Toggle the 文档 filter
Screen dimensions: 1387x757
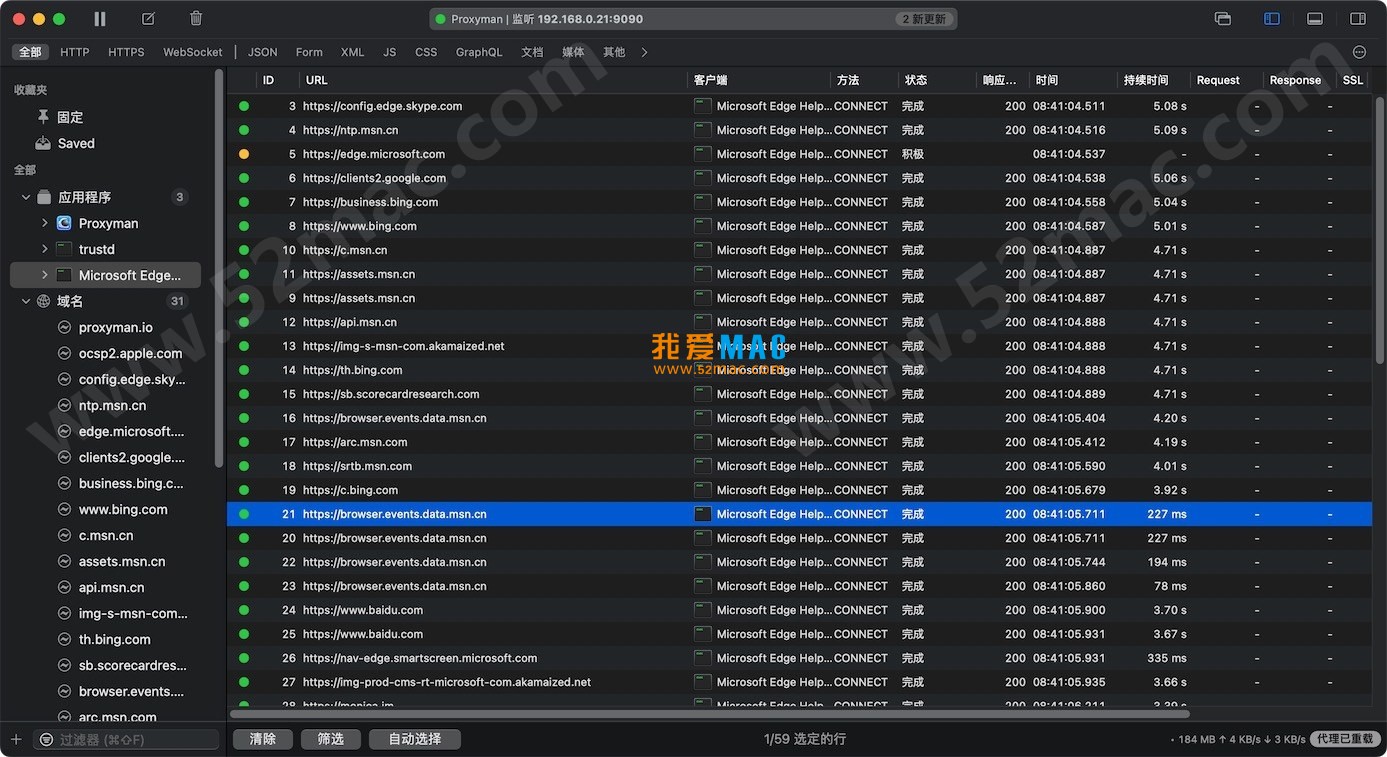pyautogui.click(x=532, y=52)
